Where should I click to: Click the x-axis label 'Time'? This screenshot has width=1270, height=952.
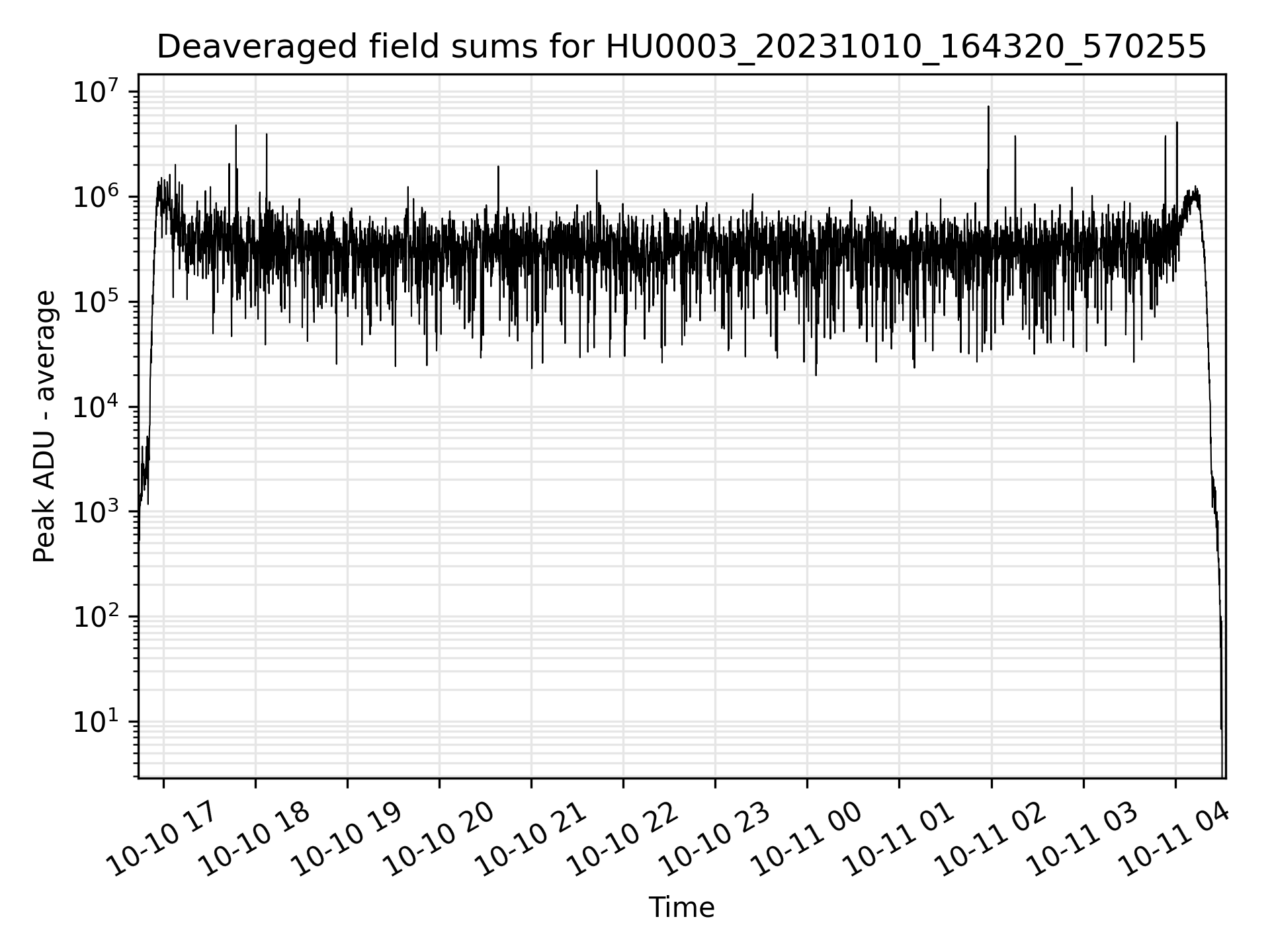pos(681,908)
